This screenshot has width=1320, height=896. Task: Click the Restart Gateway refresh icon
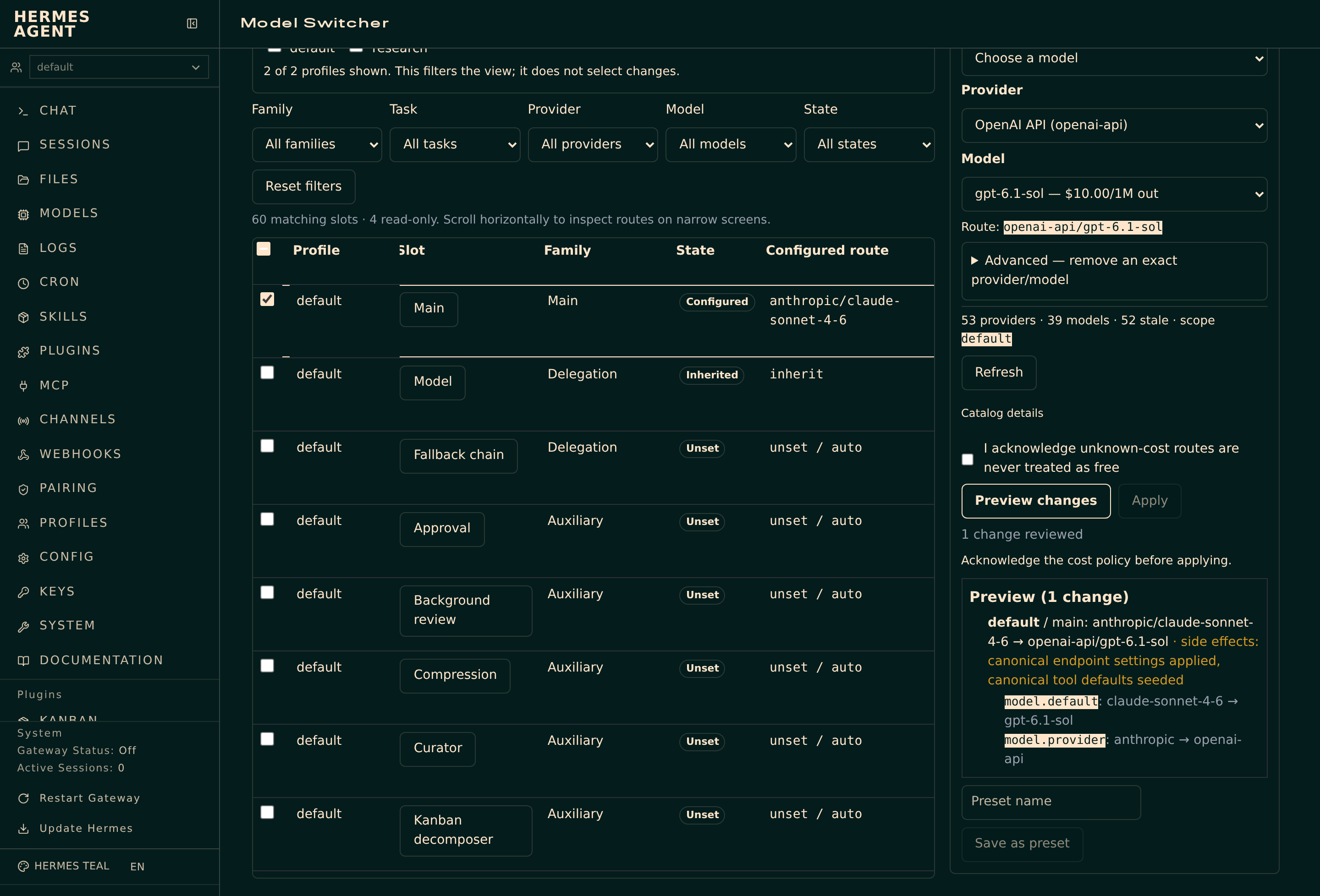[23, 798]
